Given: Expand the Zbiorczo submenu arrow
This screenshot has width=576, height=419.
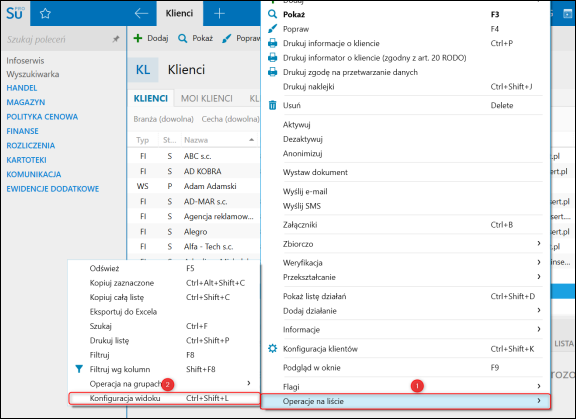Looking at the screenshot, I should (x=539, y=243).
